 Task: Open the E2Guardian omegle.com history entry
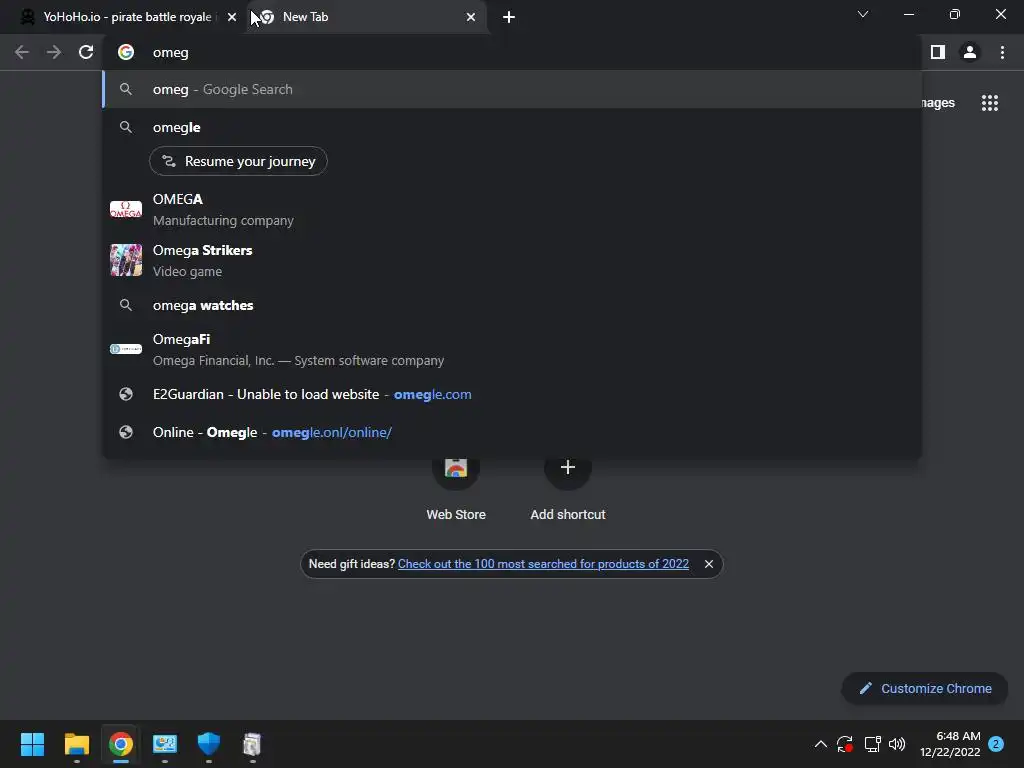point(512,394)
